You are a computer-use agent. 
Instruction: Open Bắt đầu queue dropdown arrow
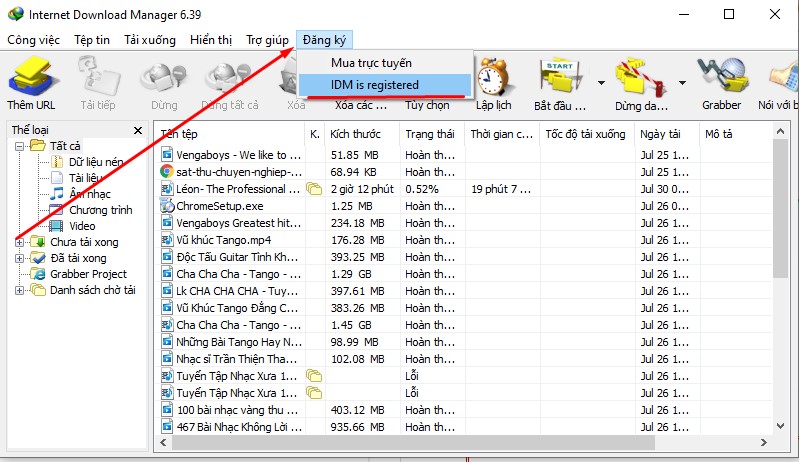click(x=601, y=83)
